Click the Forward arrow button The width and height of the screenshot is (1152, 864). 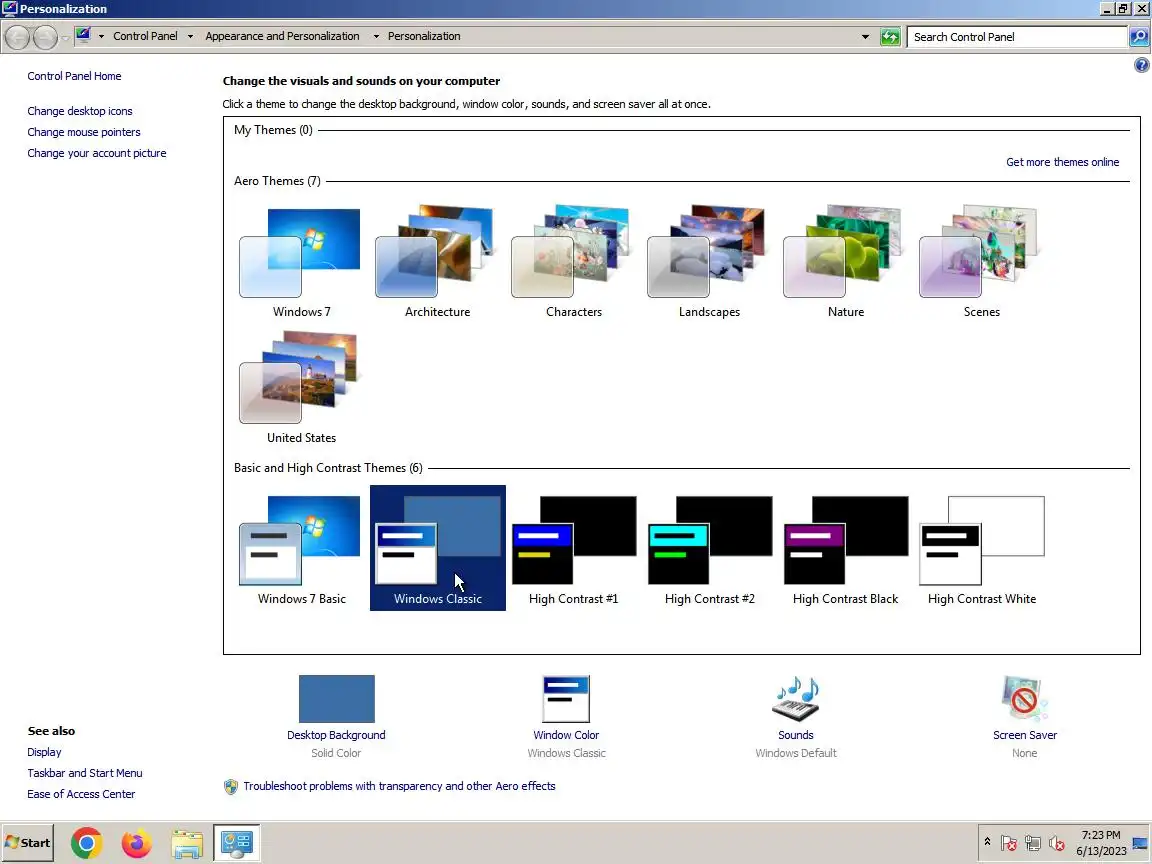(x=45, y=37)
